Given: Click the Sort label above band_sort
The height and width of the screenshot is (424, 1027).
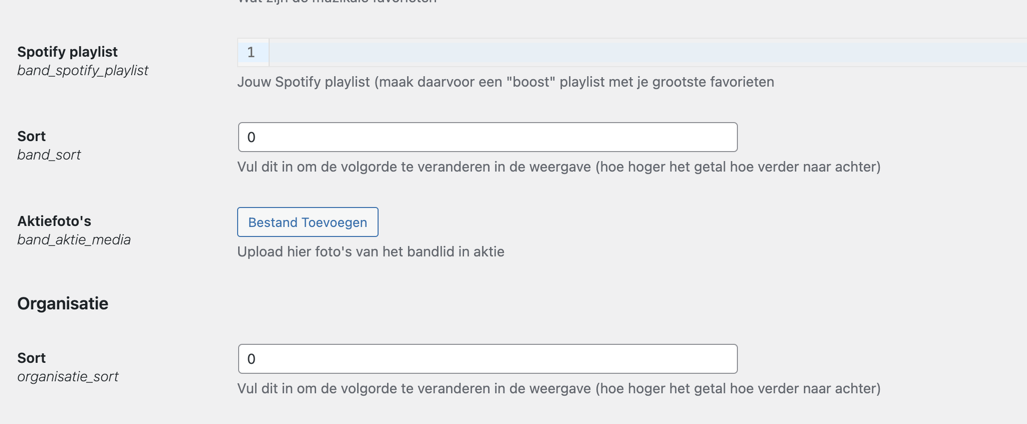Looking at the screenshot, I should coord(31,136).
